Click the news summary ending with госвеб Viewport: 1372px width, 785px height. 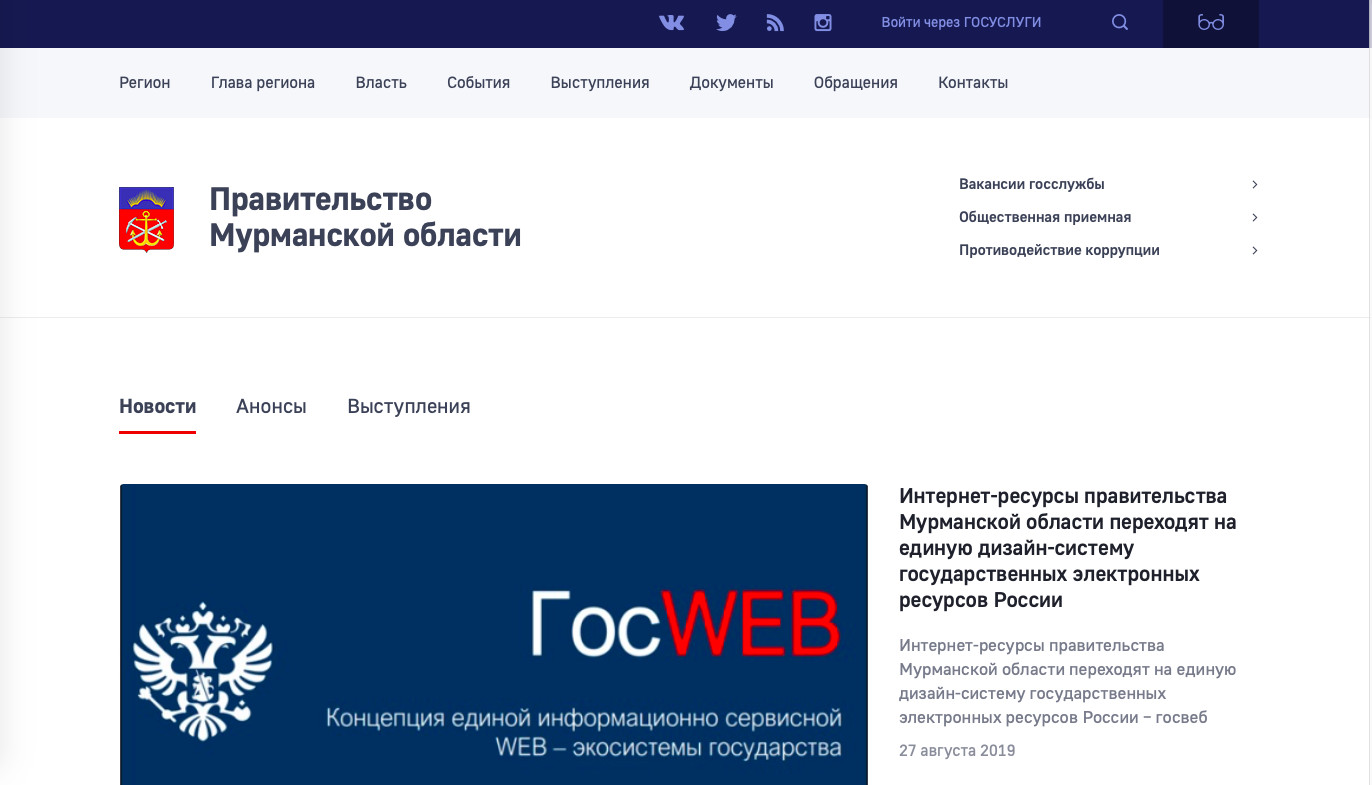[x=1068, y=681]
